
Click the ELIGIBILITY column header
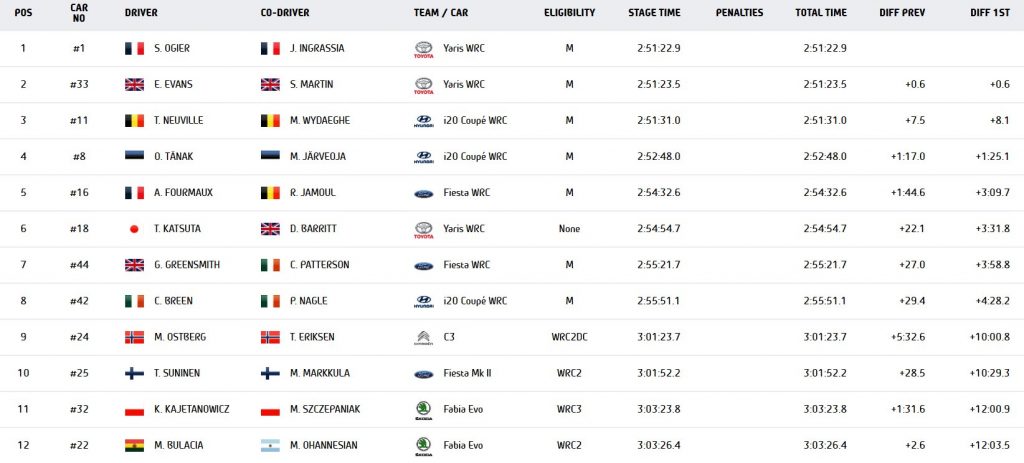tap(569, 13)
